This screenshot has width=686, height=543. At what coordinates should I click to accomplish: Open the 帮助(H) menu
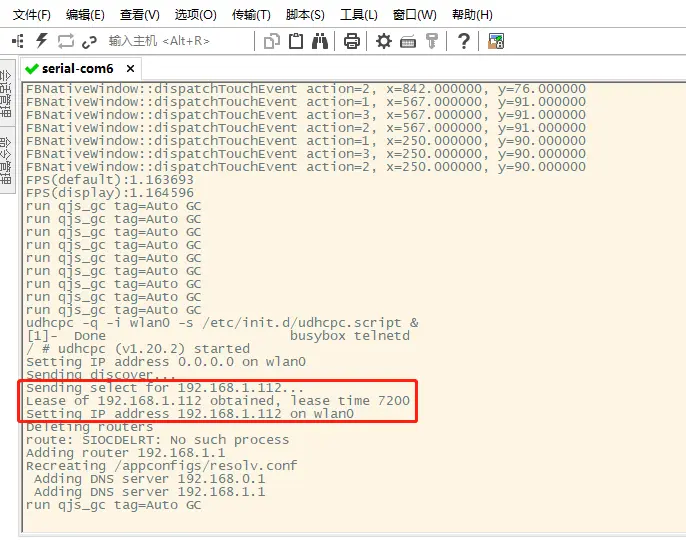coord(472,15)
